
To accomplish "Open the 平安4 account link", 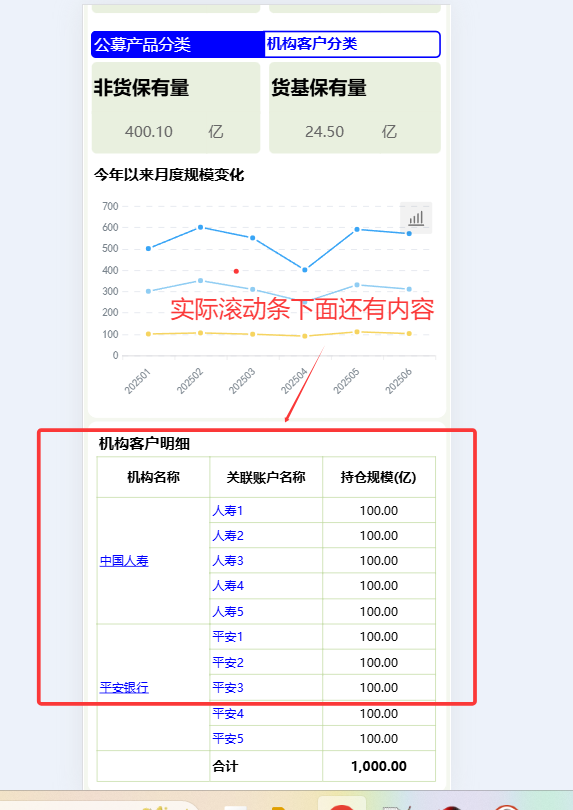I will [228, 713].
